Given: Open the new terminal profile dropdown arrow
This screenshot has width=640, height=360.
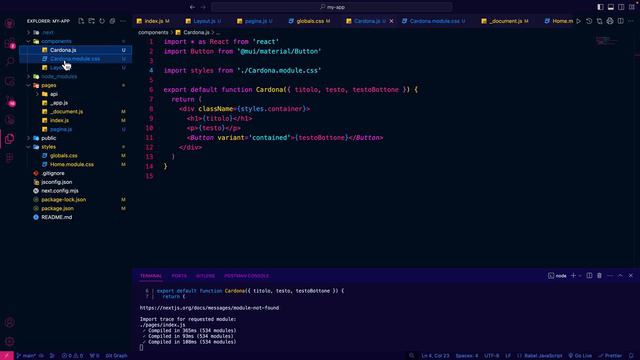Looking at the screenshot, I should click(x=580, y=276).
